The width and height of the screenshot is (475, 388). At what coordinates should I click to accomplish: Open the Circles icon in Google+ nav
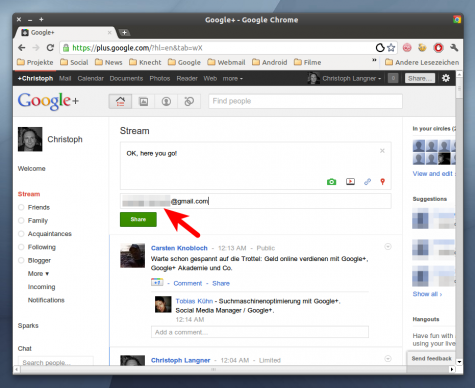pos(189,101)
